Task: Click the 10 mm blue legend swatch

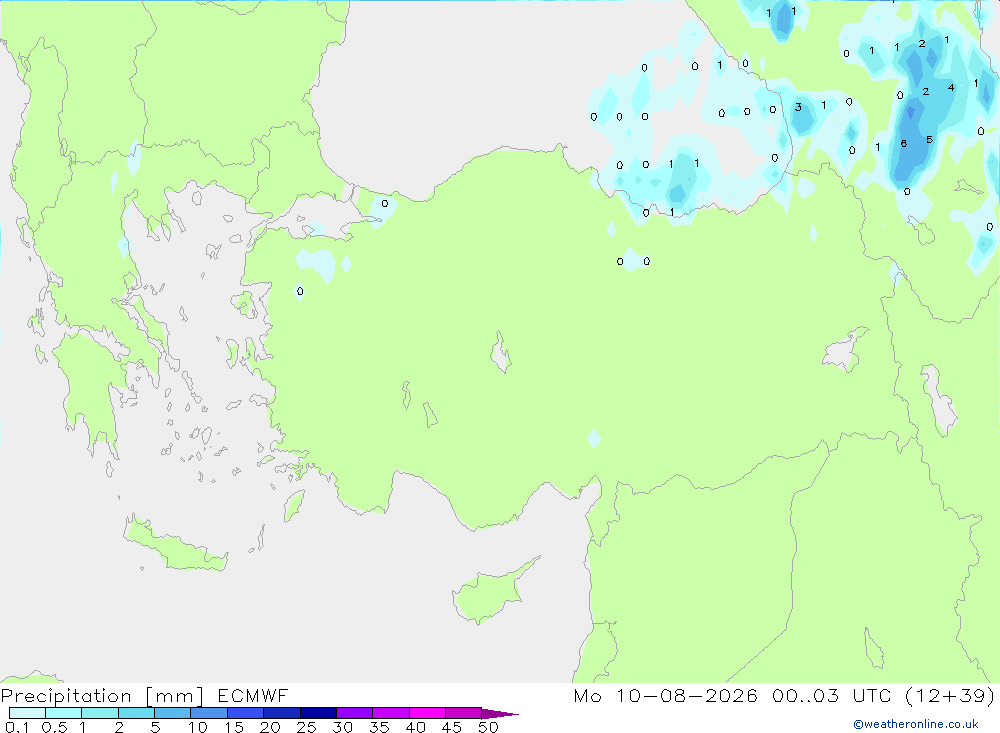Action: pos(209,713)
